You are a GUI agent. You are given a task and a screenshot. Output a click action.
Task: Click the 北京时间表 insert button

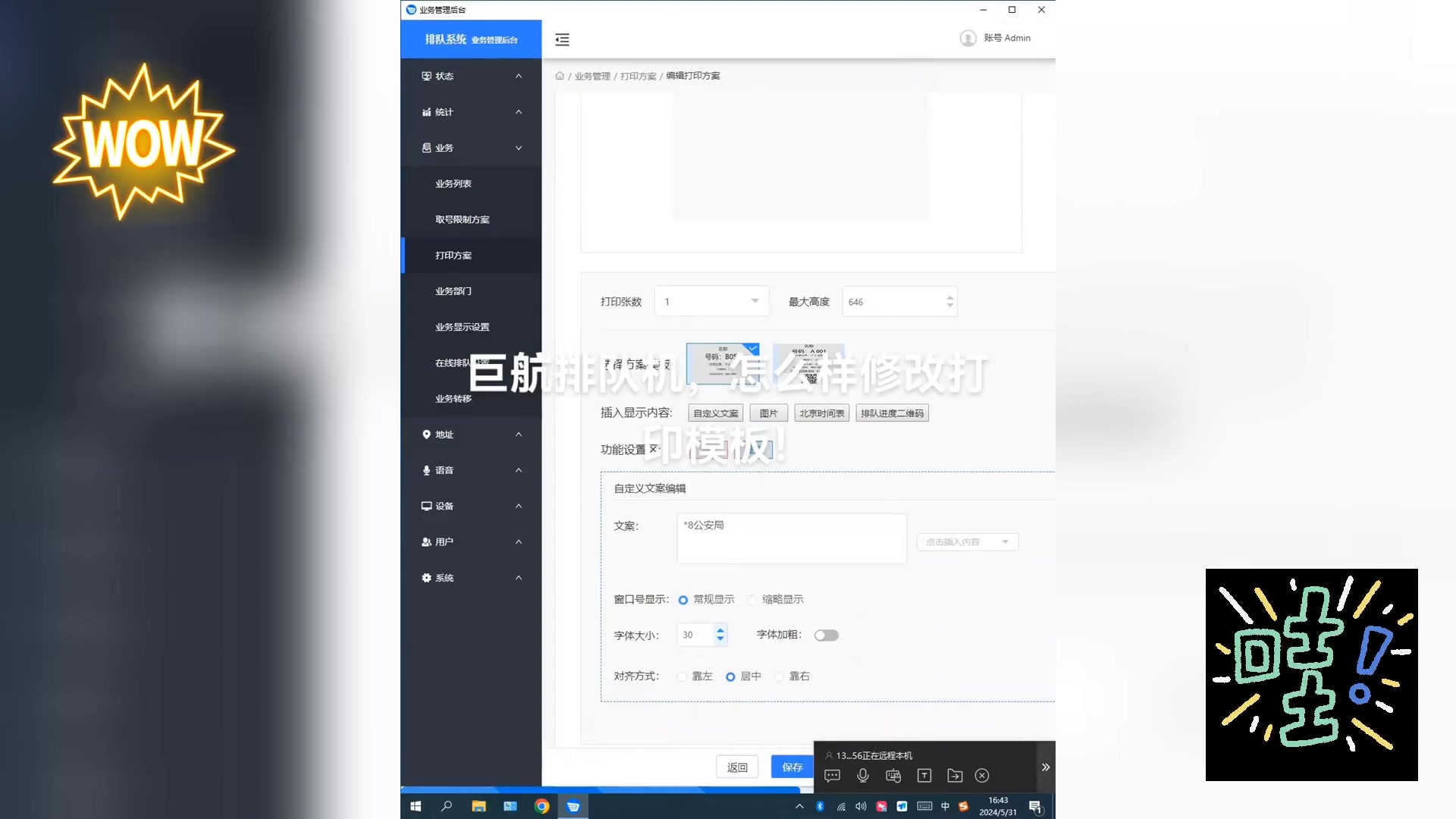821,413
